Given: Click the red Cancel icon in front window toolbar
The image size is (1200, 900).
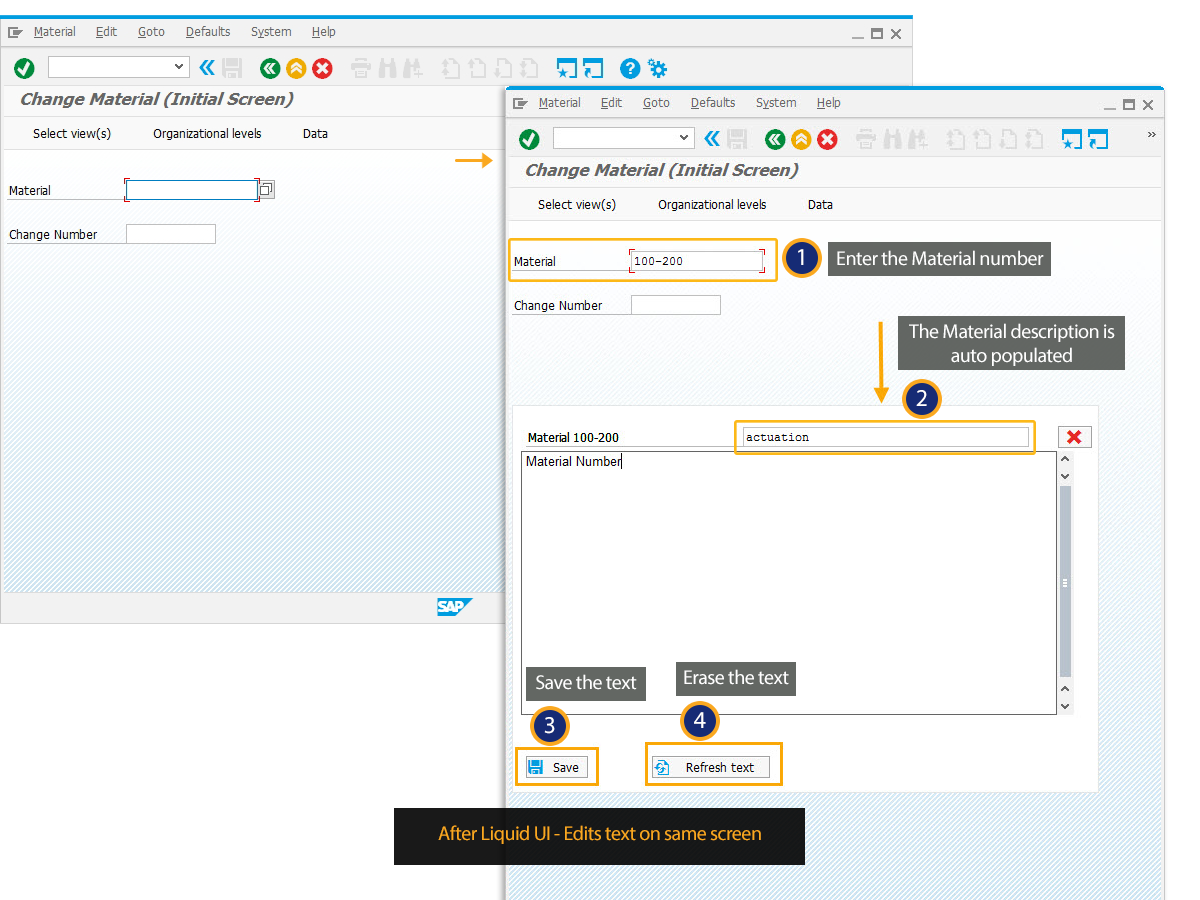Looking at the screenshot, I should [827, 139].
